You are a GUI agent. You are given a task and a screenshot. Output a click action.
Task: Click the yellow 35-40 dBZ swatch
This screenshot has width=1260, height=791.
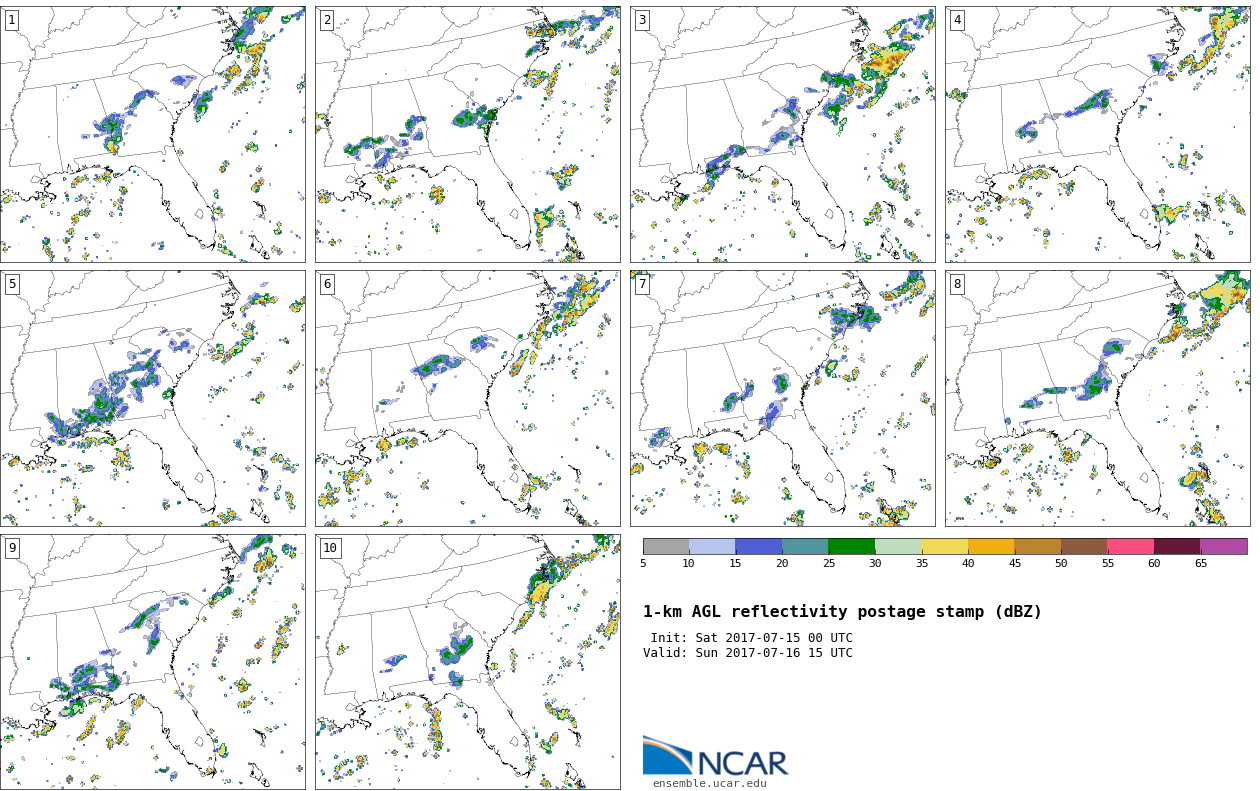point(945,546)
